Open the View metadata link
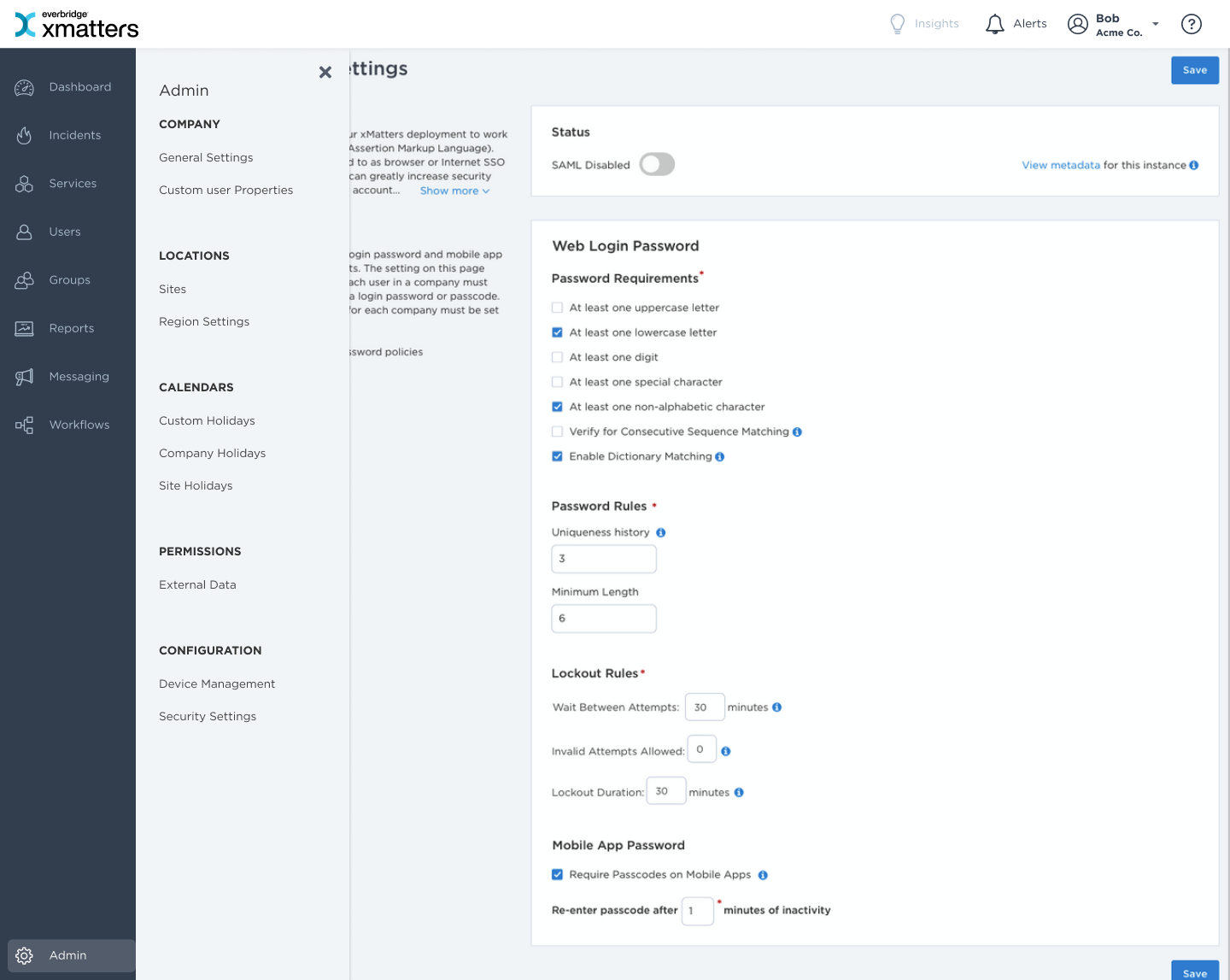Image resolution: width=1230 pixels, height=980 pixels. pyautogui.click(x=1060, y=166)
